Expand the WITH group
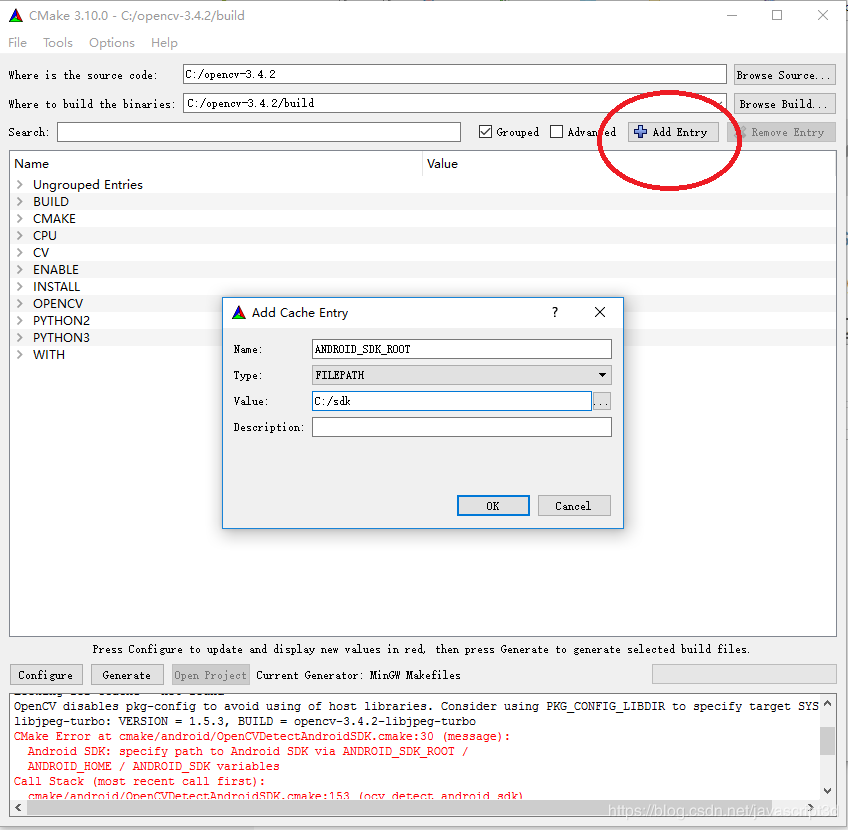 (x=19, y=354)
